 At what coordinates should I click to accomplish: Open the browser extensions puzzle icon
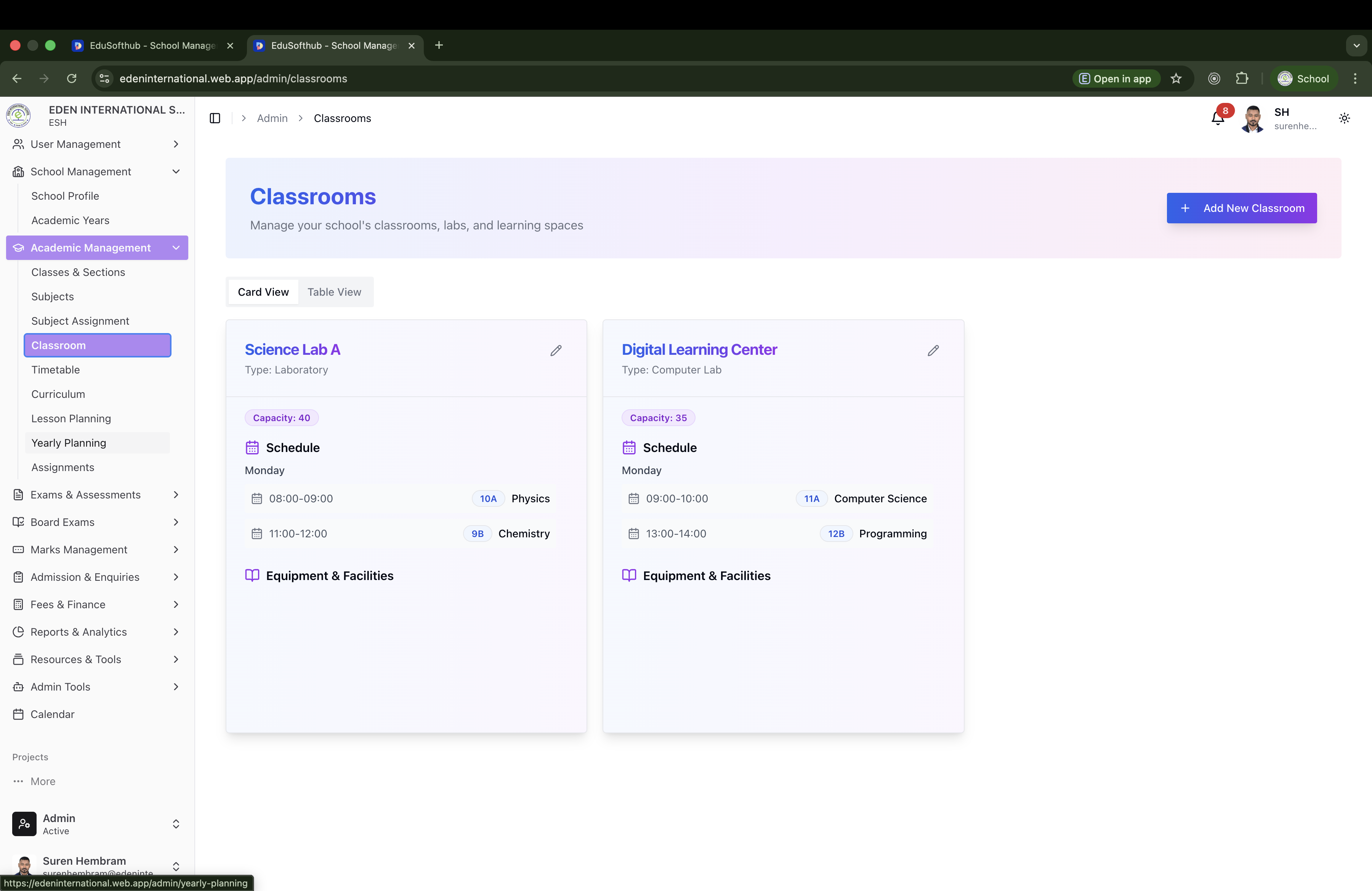(x=1242, y=79)
